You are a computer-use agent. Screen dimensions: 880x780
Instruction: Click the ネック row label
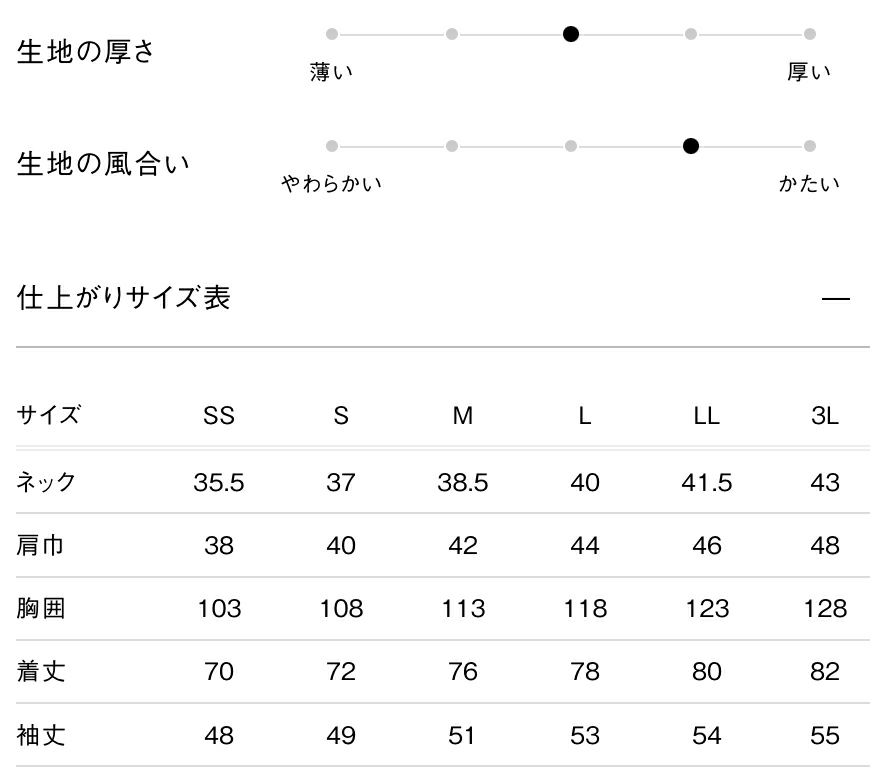coord(46,483)
